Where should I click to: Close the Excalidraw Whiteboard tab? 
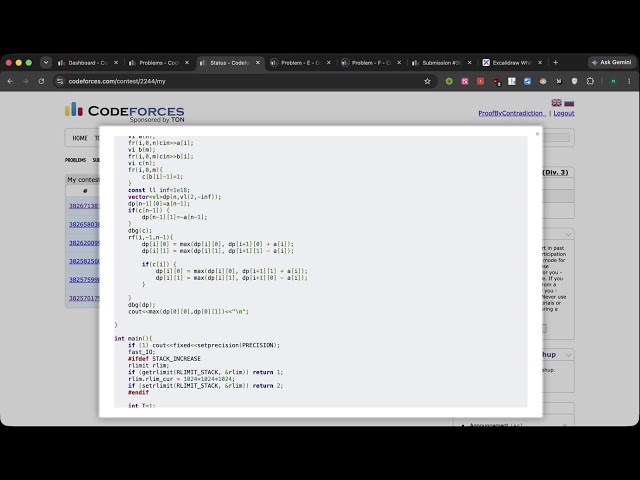(540, 62)
